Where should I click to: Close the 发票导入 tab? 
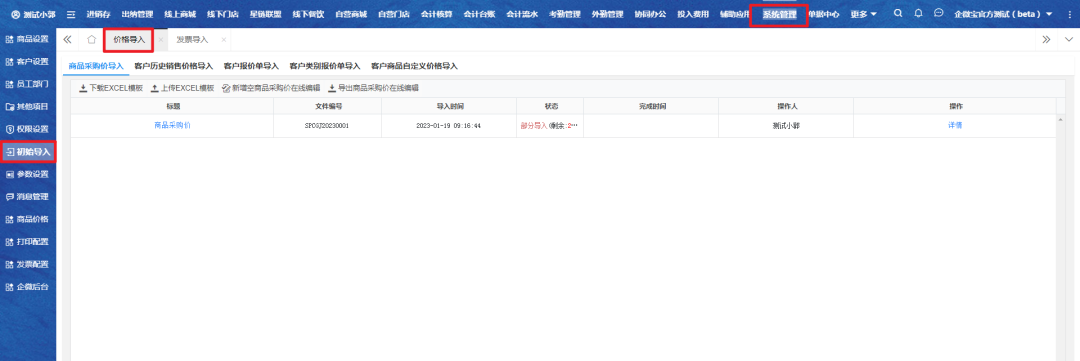[x=223, y=40]
